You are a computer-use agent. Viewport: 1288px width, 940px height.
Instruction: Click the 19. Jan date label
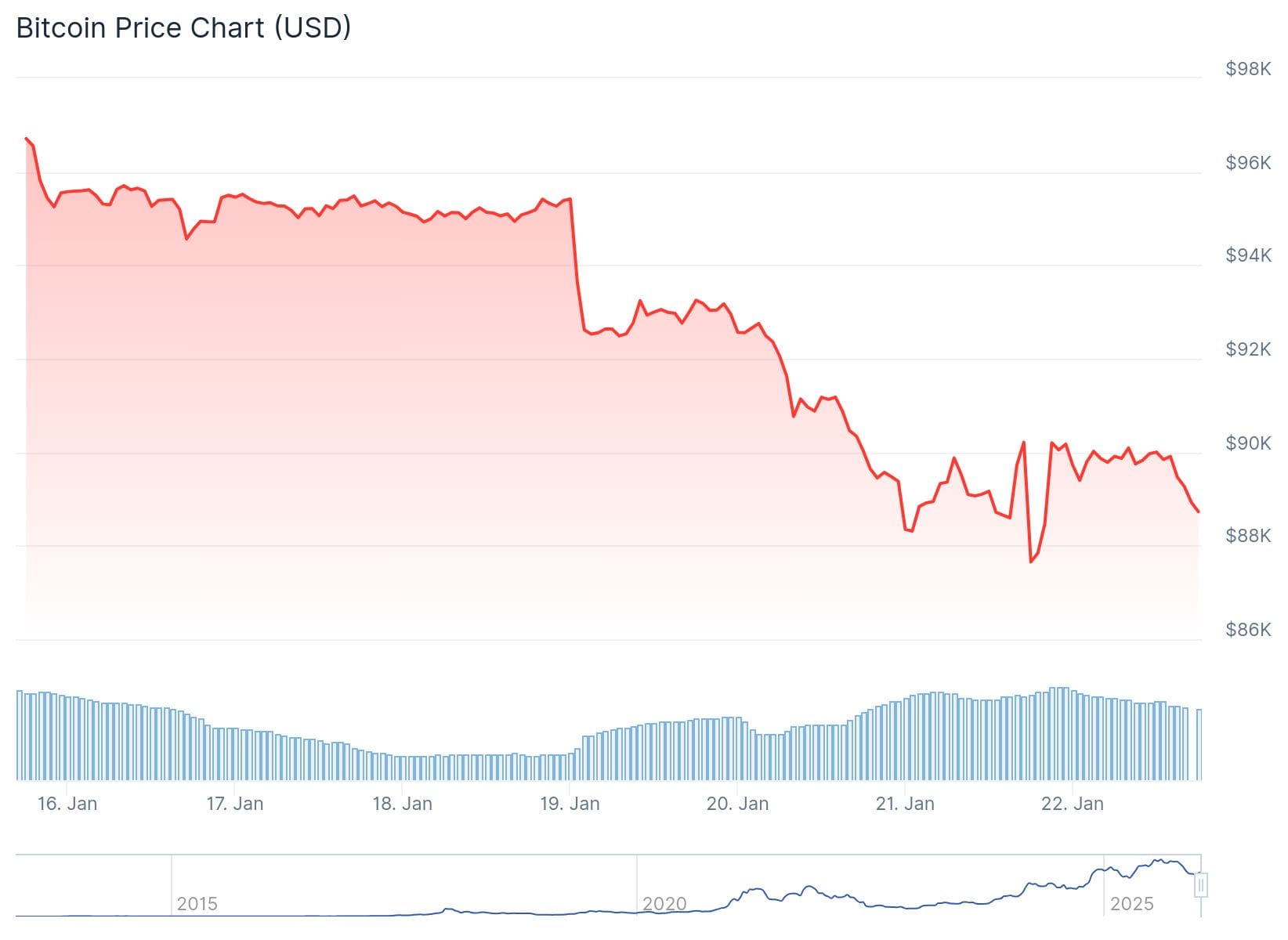(570, 804)
